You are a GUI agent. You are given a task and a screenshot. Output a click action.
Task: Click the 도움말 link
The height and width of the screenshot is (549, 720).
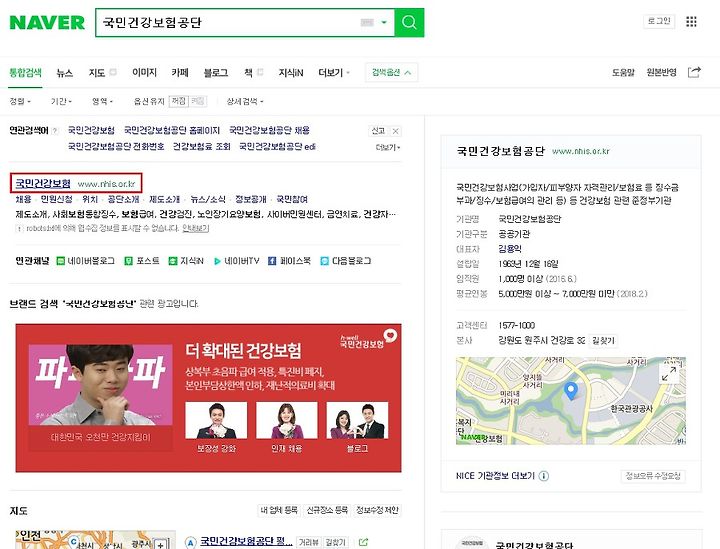(x=623, y=73)
